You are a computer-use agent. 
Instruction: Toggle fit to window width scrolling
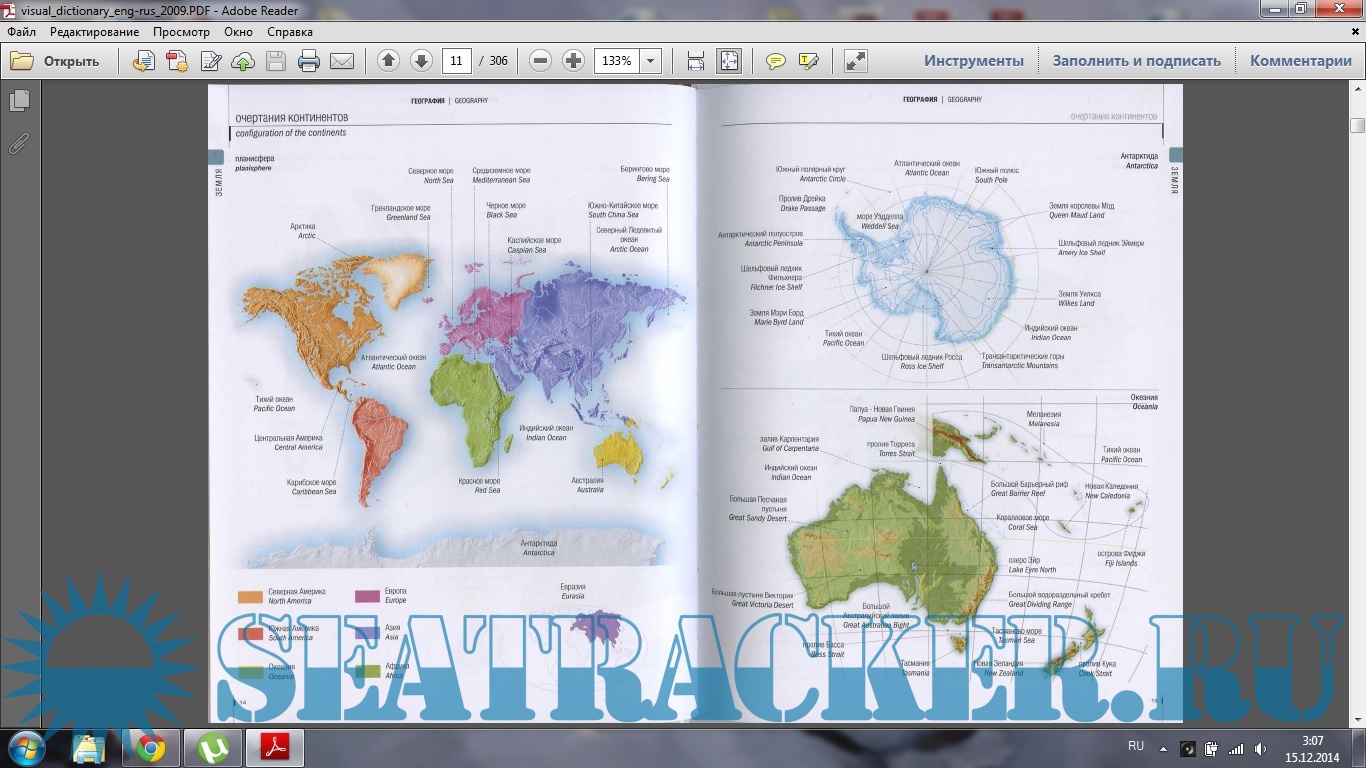click(696, 61)
